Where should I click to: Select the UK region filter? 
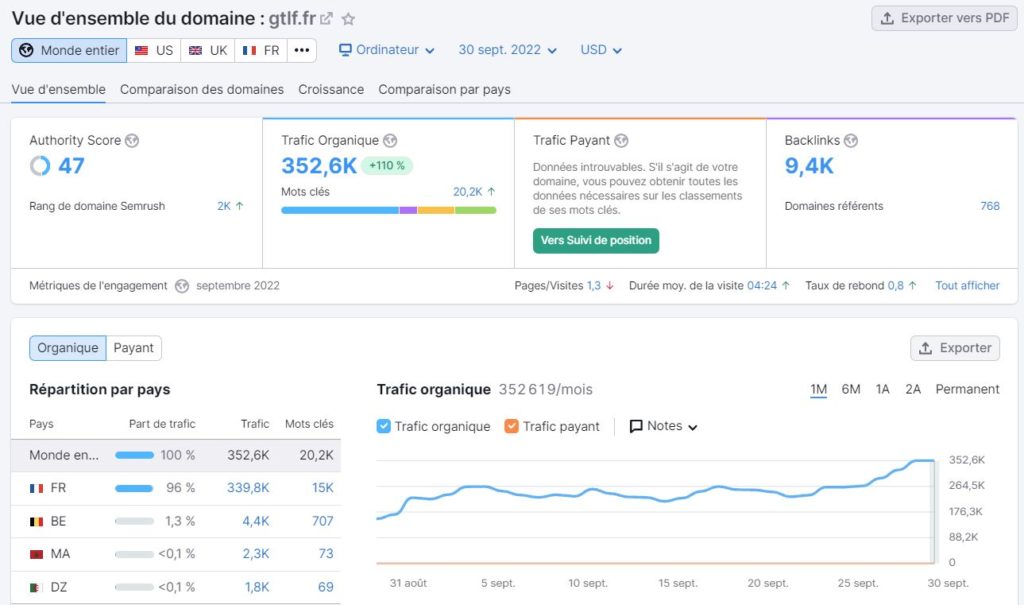(x=208, y=50)
